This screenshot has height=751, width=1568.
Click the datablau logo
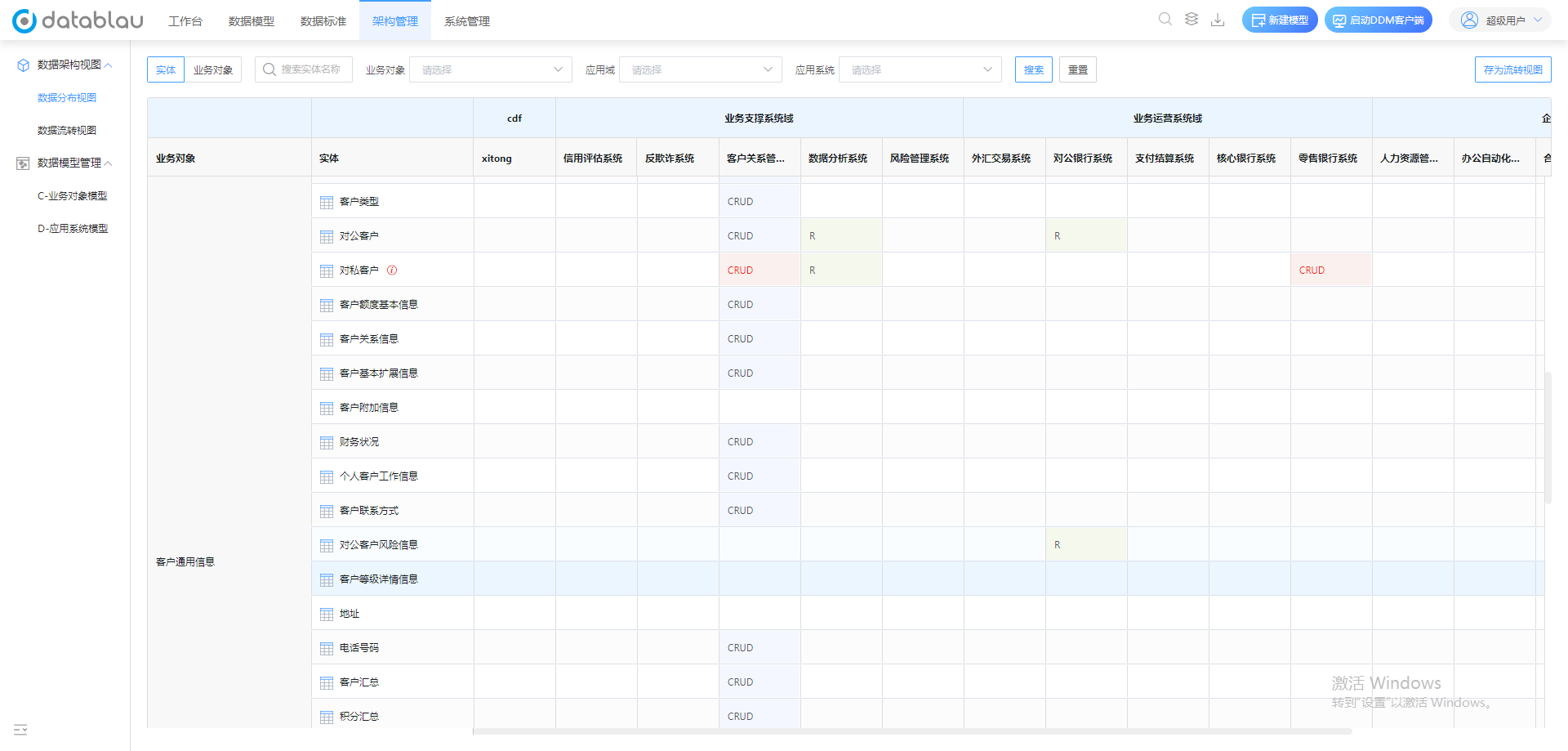(78, 20)
